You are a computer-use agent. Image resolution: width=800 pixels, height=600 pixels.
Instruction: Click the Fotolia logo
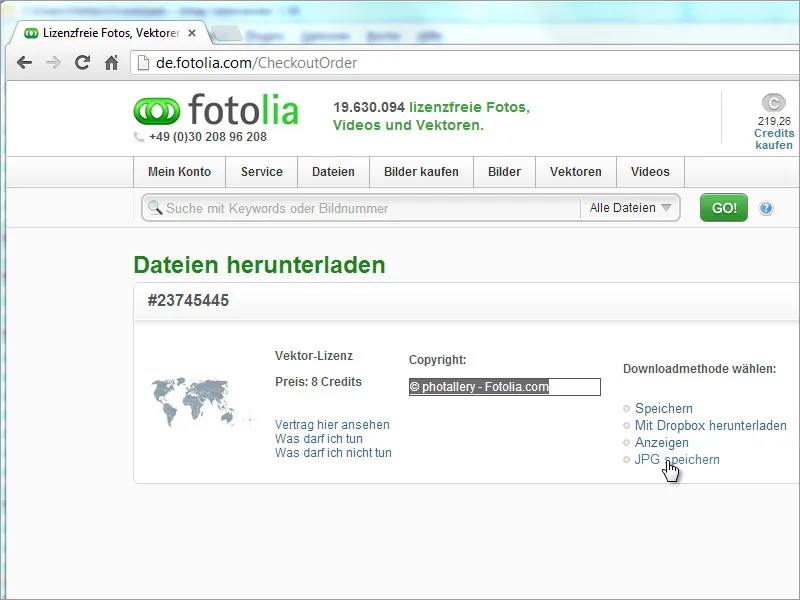point(216,109)
